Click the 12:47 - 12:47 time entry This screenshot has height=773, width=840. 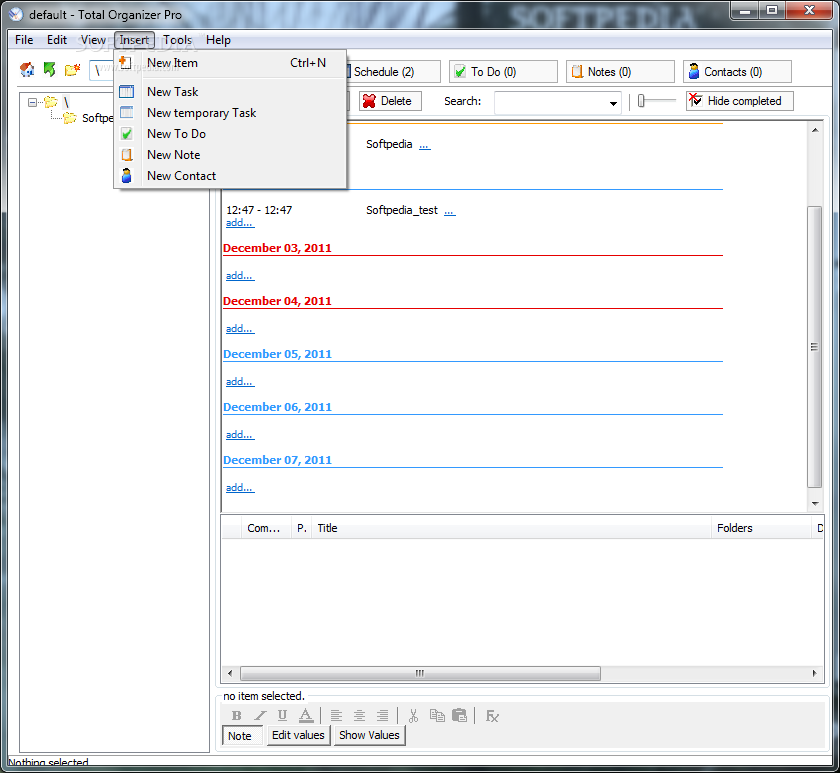coord(259,210)
